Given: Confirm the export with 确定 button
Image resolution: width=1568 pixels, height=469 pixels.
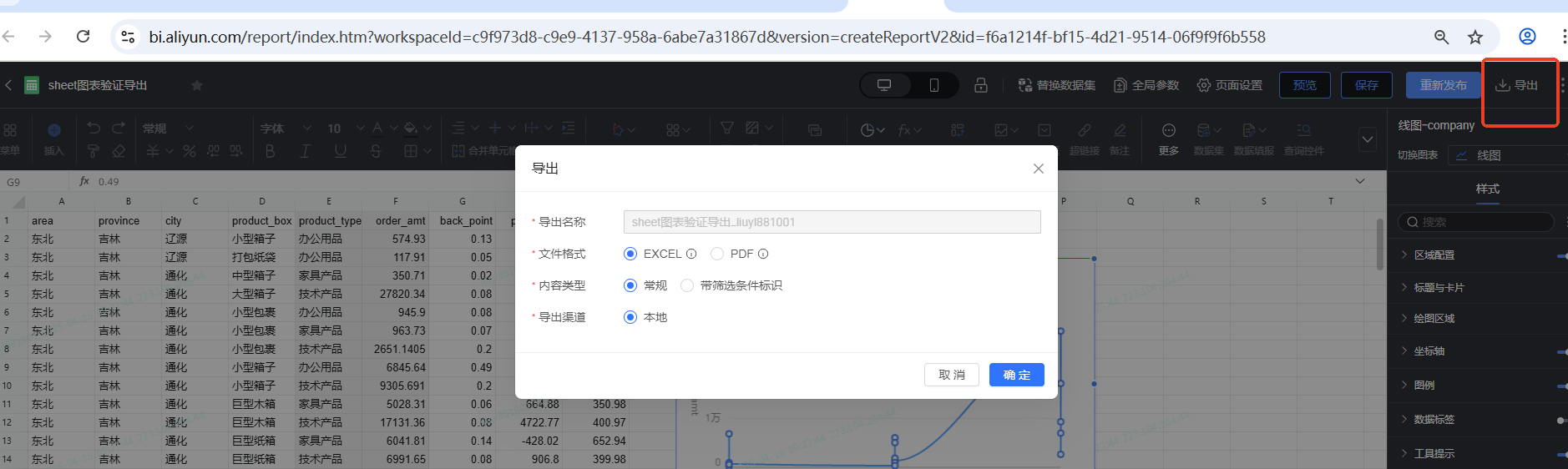Looking at the screenshot, I should (1016, 375).
